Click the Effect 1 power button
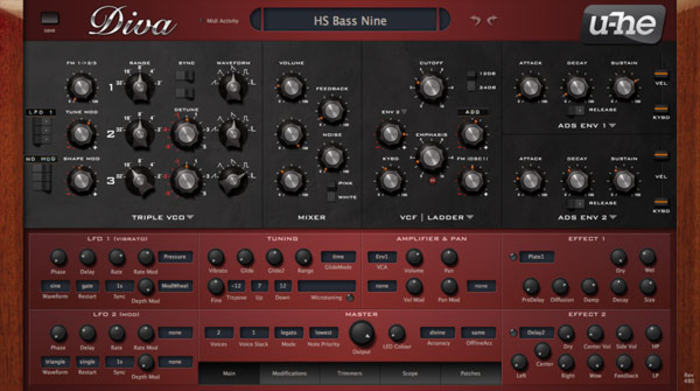This screenshot has width=700, height=391. pos(513,257)
